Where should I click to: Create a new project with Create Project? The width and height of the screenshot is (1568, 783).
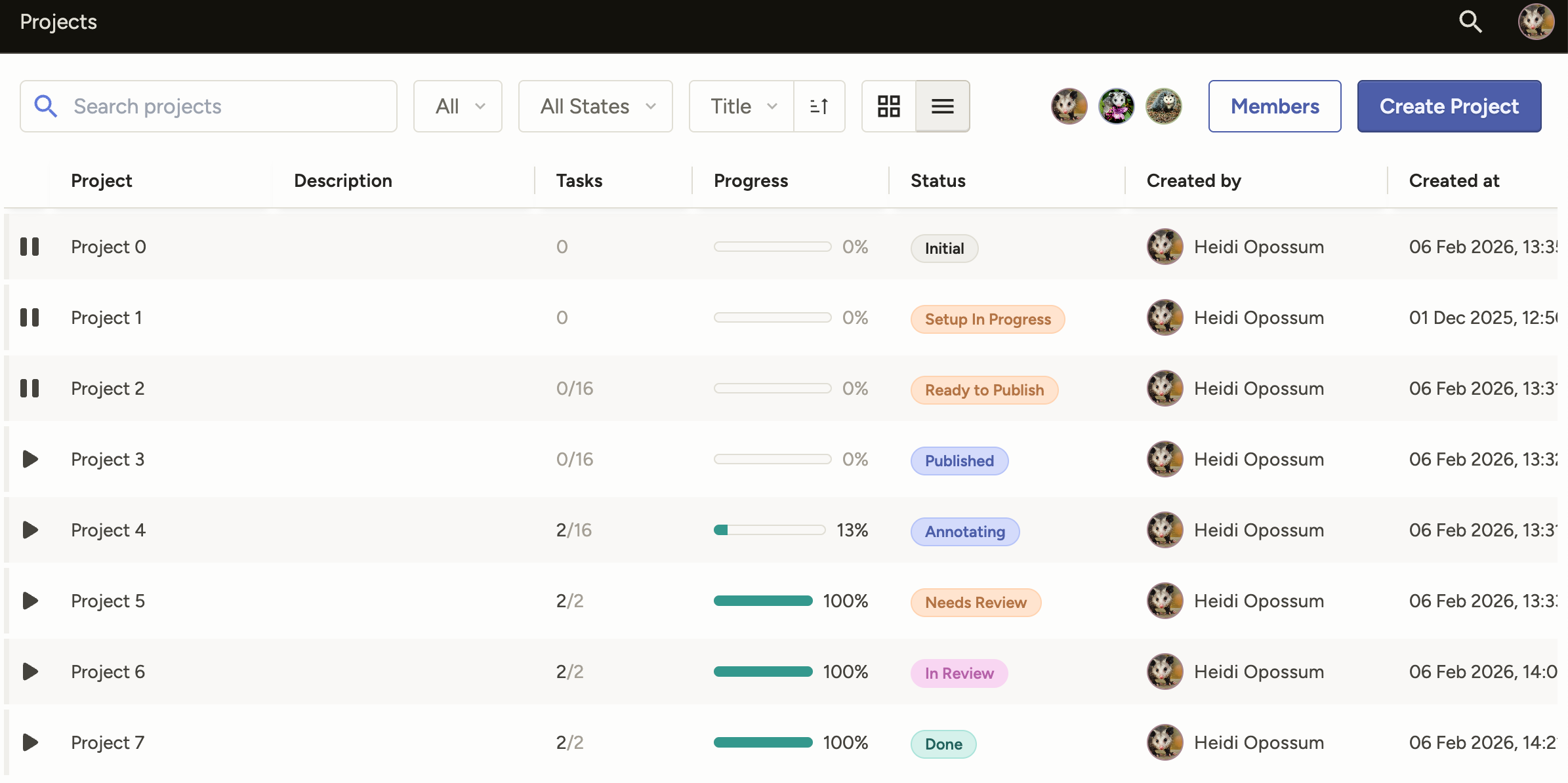point(1449,106)
